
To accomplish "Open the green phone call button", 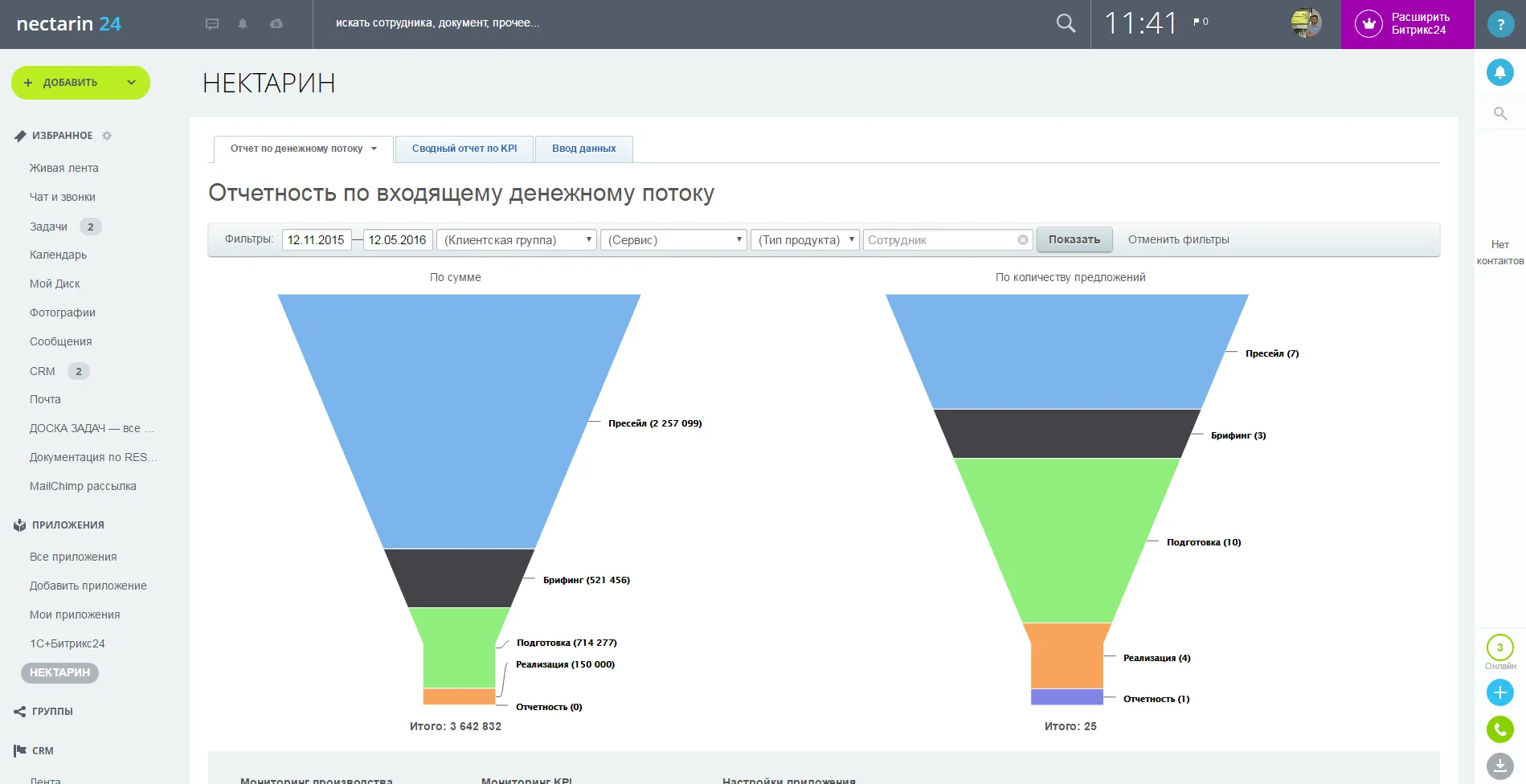I will (x=1499, y=729).
